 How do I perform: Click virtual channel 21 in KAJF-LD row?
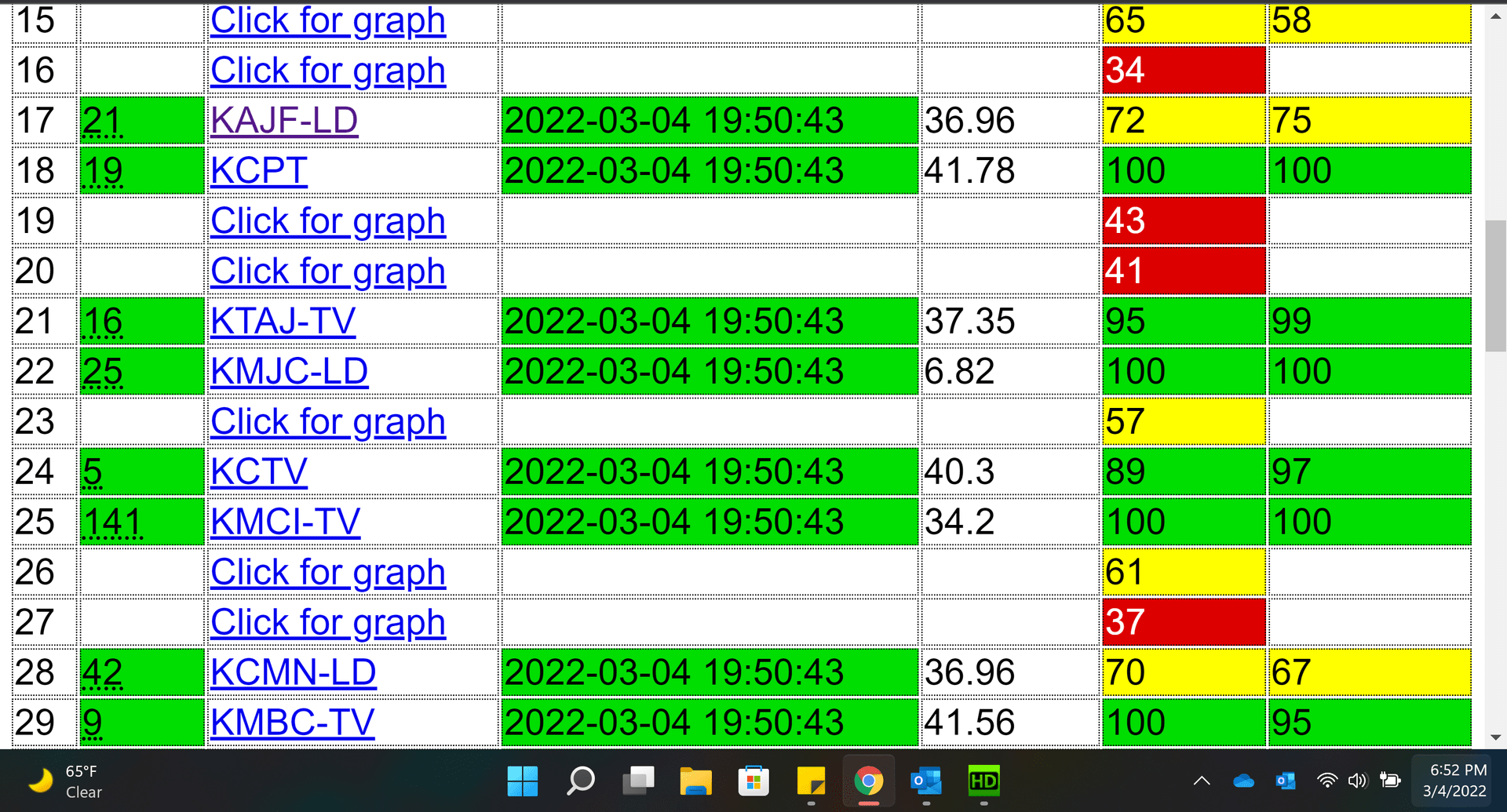(x=102, y=121)
